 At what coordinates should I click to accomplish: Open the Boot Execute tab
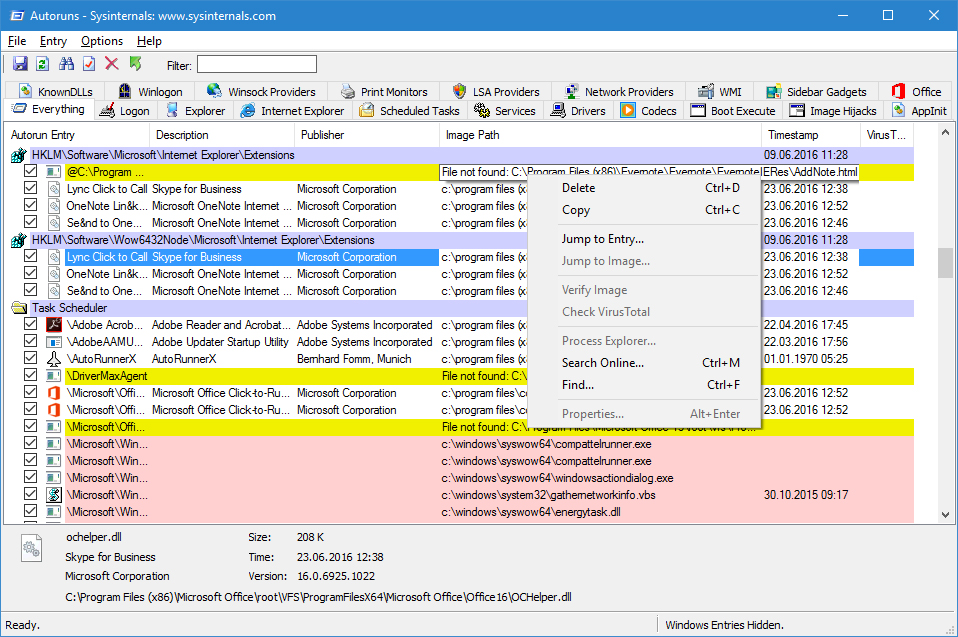(x=733, y=111)
